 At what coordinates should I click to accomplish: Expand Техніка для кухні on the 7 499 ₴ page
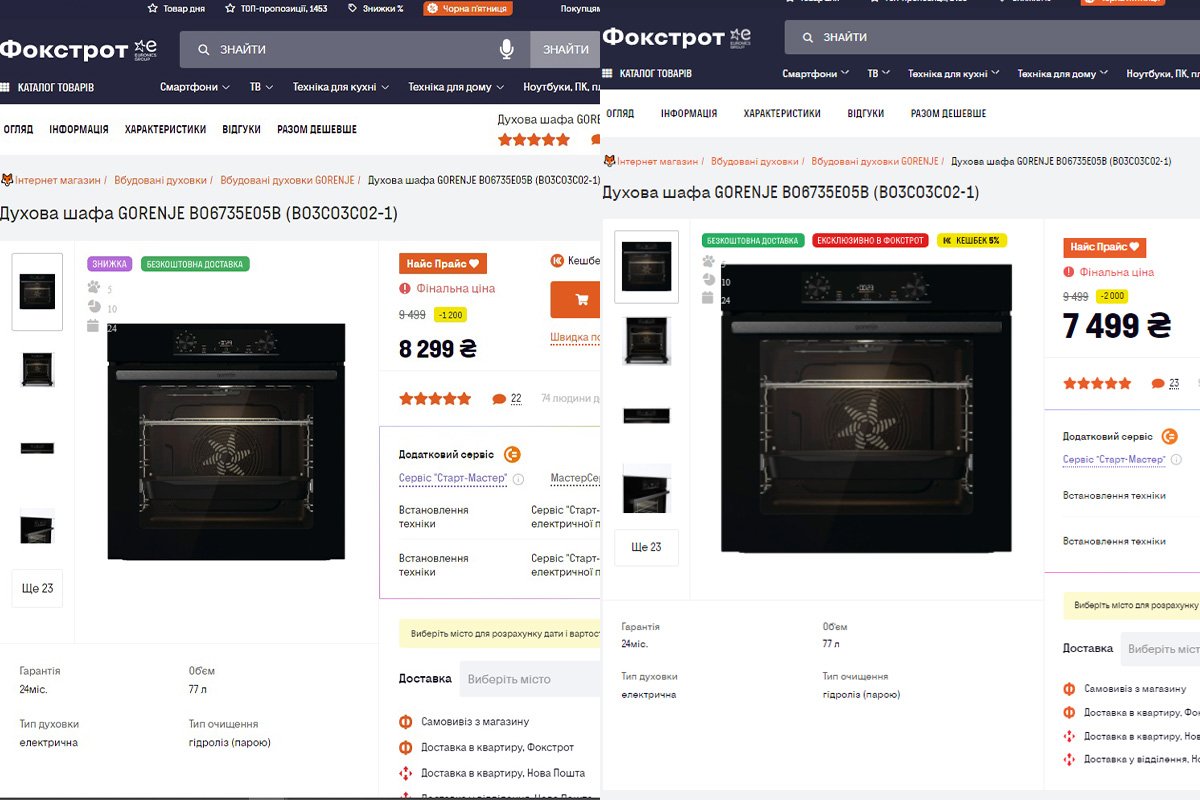pyautogui.click(x=953, y=73)
